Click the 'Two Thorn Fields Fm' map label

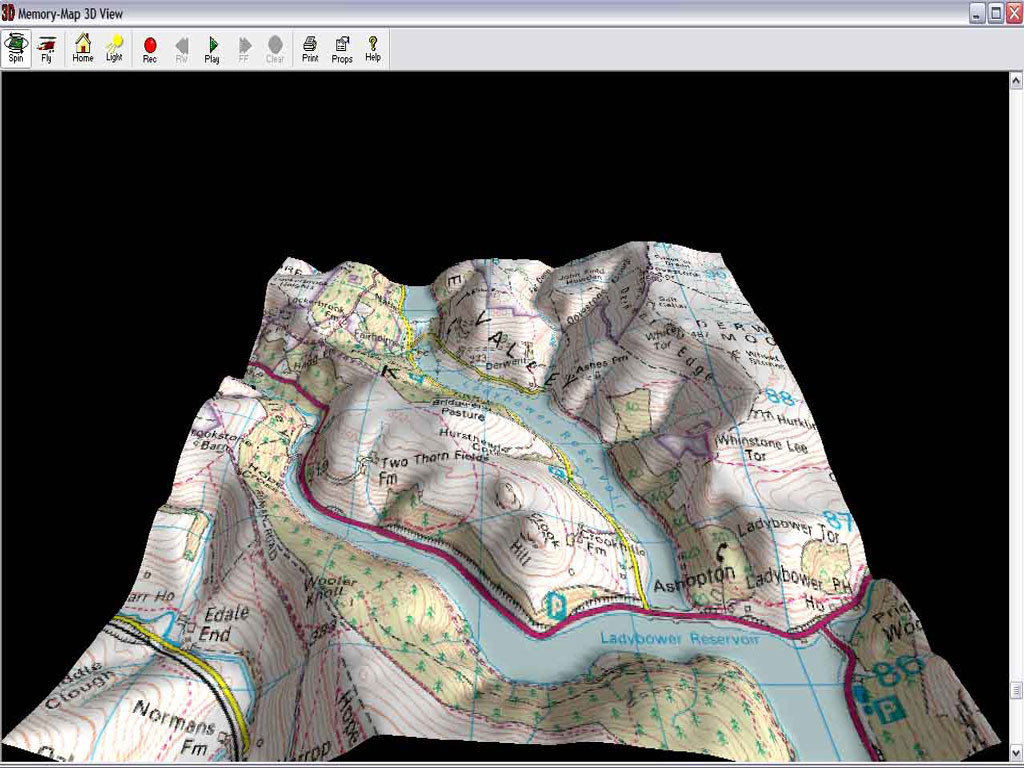tap(432, 466)
